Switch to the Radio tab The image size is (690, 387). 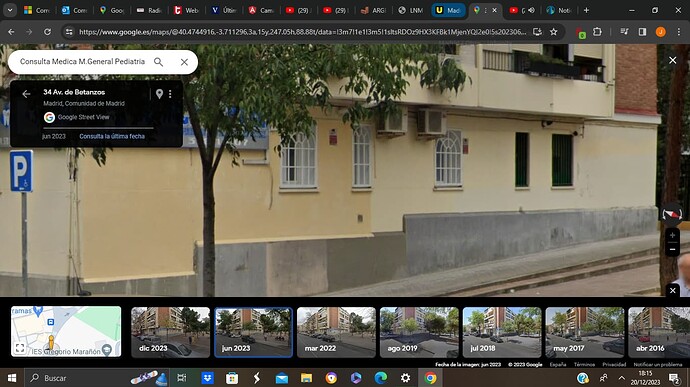pyautogui.click(x=149, y=10)
